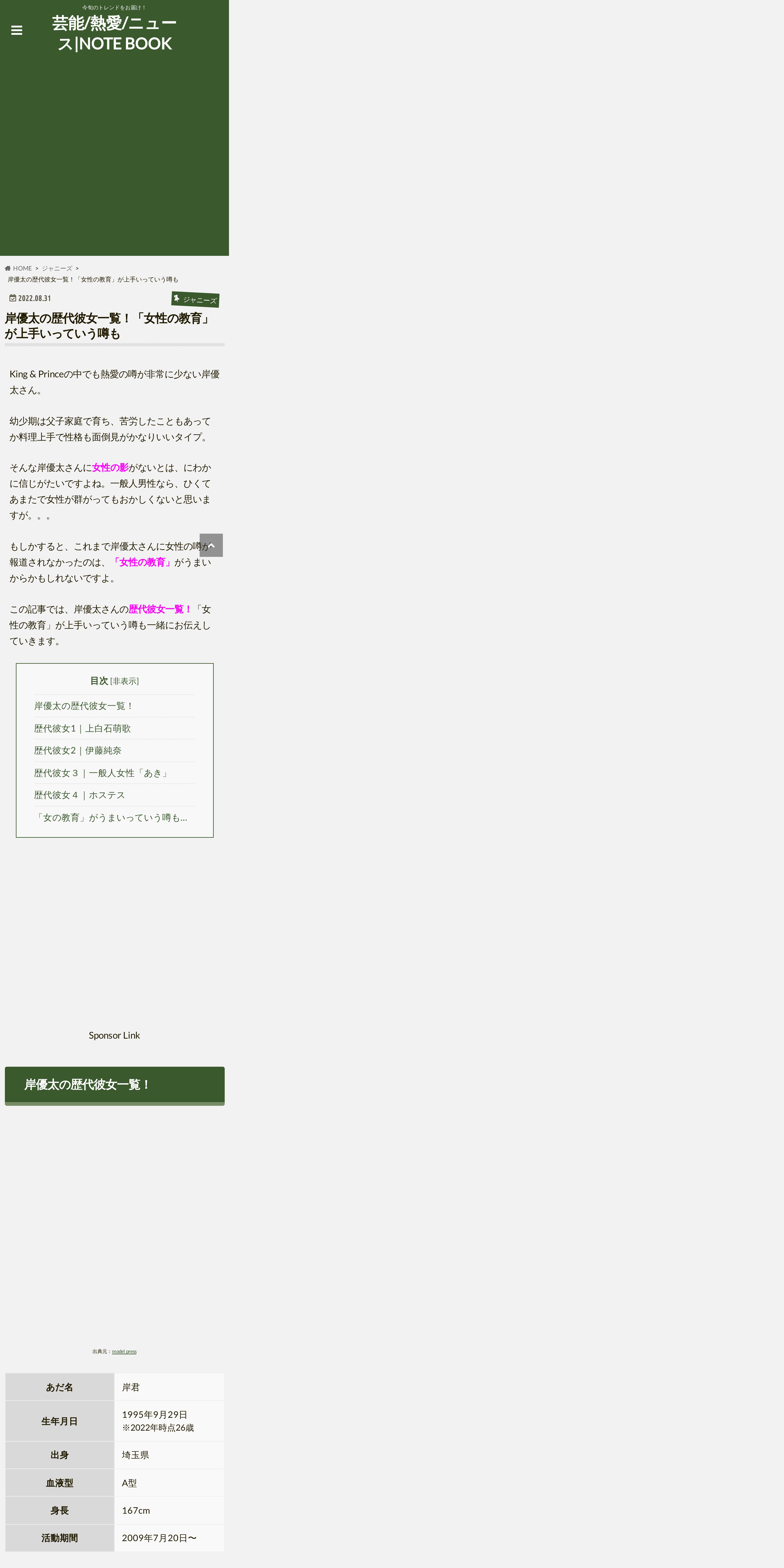Jump to 歴代彼女1｜上白石萌歌 section
Image resolution: width=784 pixels, height=1568 pixels.
pyautogui.click(x=82, y=729)
